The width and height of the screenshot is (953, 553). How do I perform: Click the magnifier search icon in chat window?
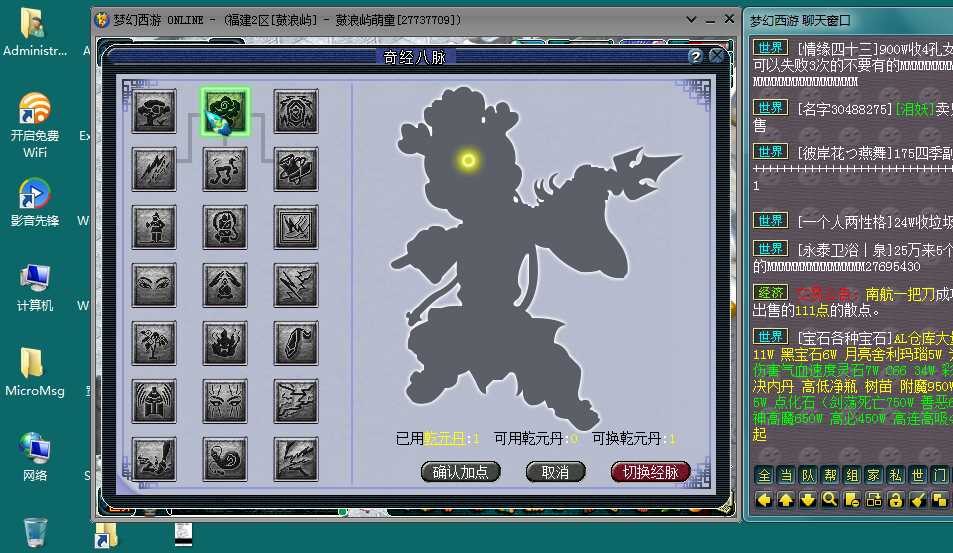tap(830, 500)
